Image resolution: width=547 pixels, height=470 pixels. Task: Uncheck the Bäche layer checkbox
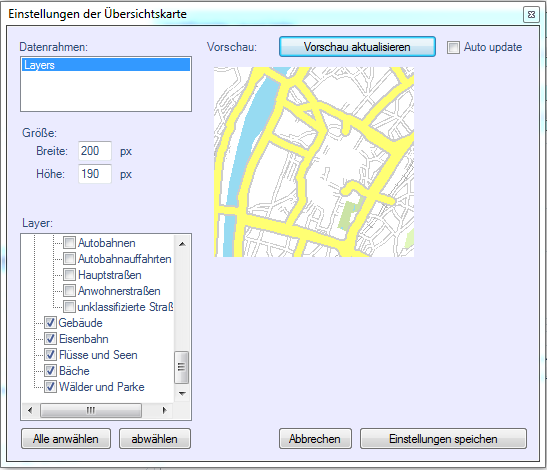(50, 371)
